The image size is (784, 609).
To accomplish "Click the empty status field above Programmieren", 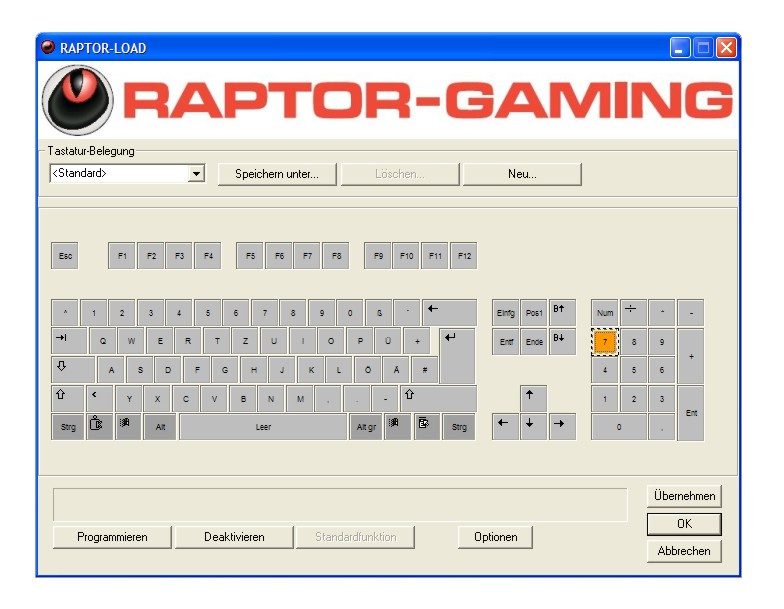I will pos(339,504).
